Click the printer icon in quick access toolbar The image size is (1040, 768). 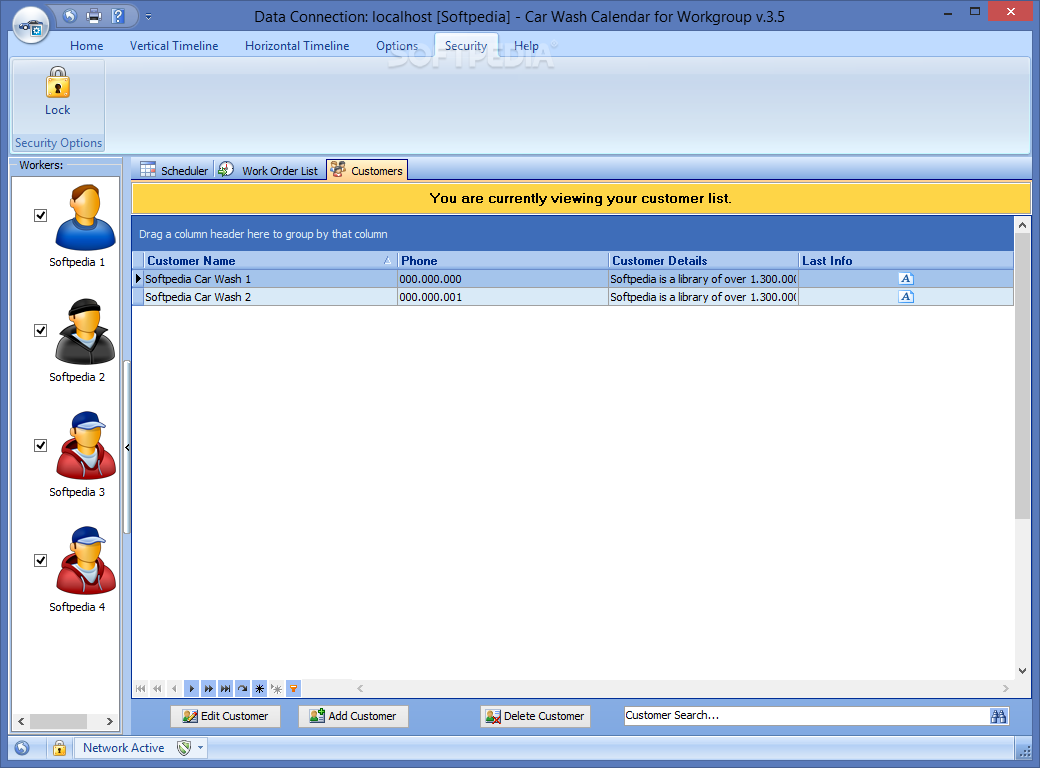click(94, 16)
